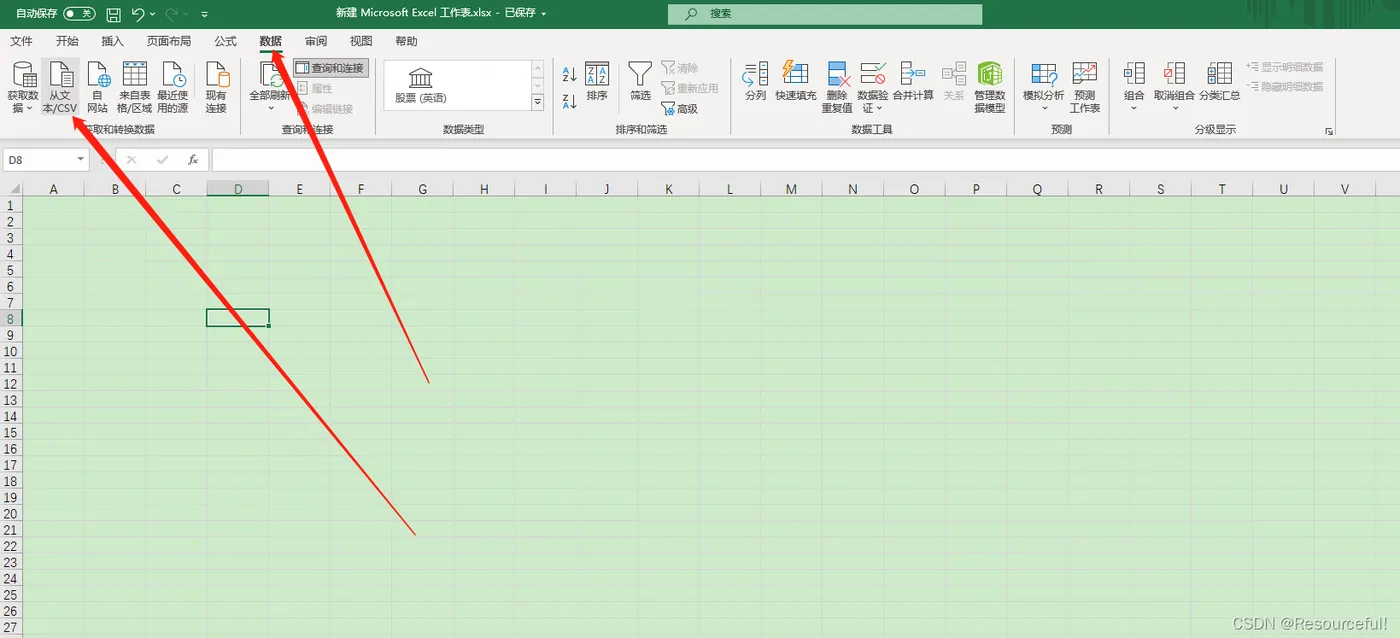This screenshot has height=638, width=1400.
Task: Select row header 3
Action: [11, 237]
